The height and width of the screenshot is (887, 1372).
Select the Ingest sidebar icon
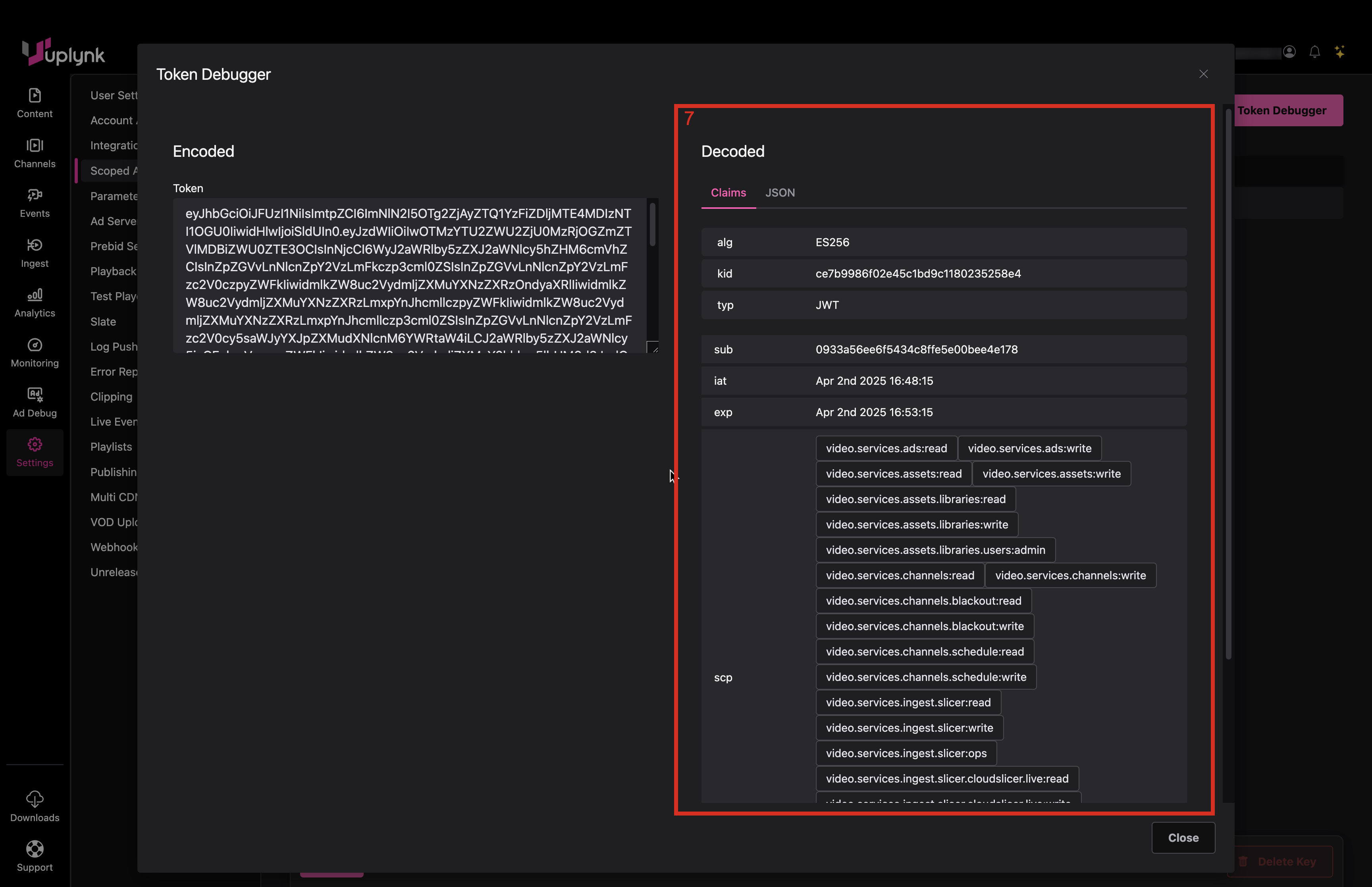[35, 246]
